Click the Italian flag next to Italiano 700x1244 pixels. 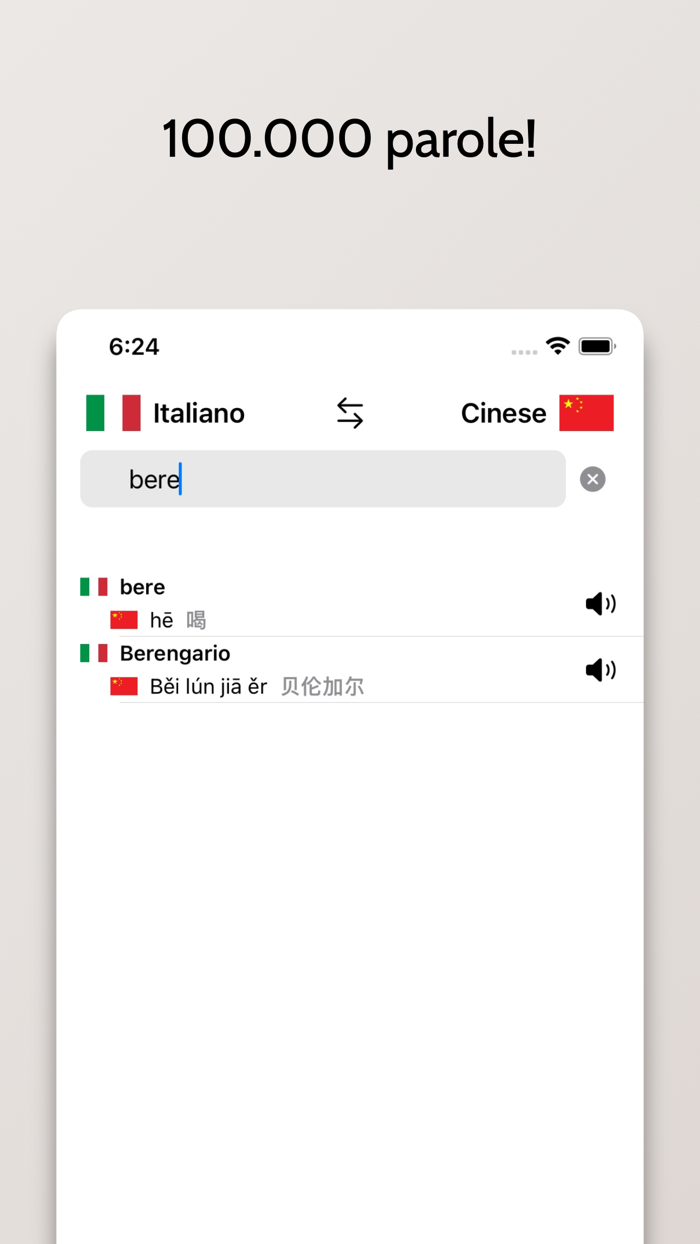pyautogui.click(x=113, y=412)
